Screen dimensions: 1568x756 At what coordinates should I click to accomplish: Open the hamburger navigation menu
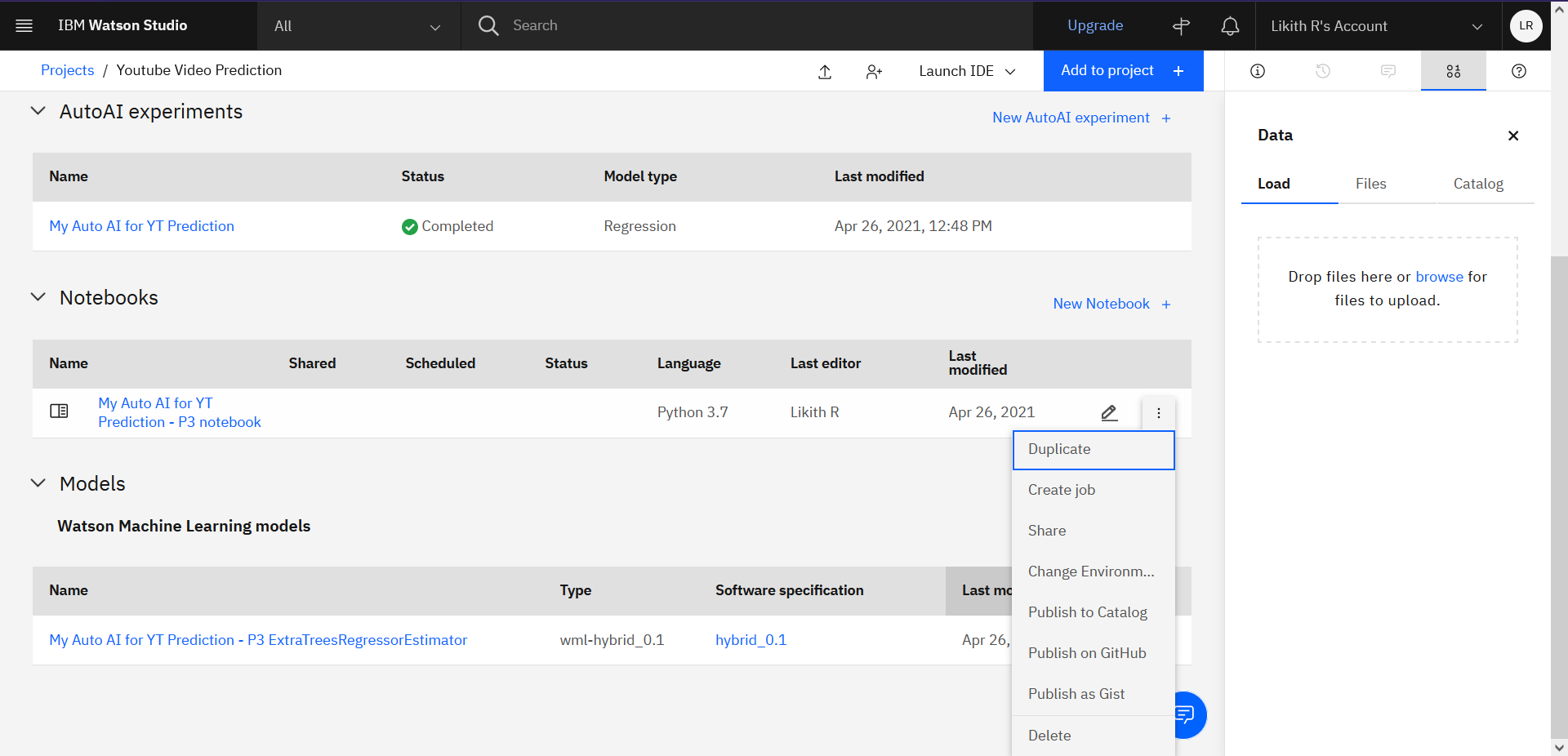coord(24,25)
